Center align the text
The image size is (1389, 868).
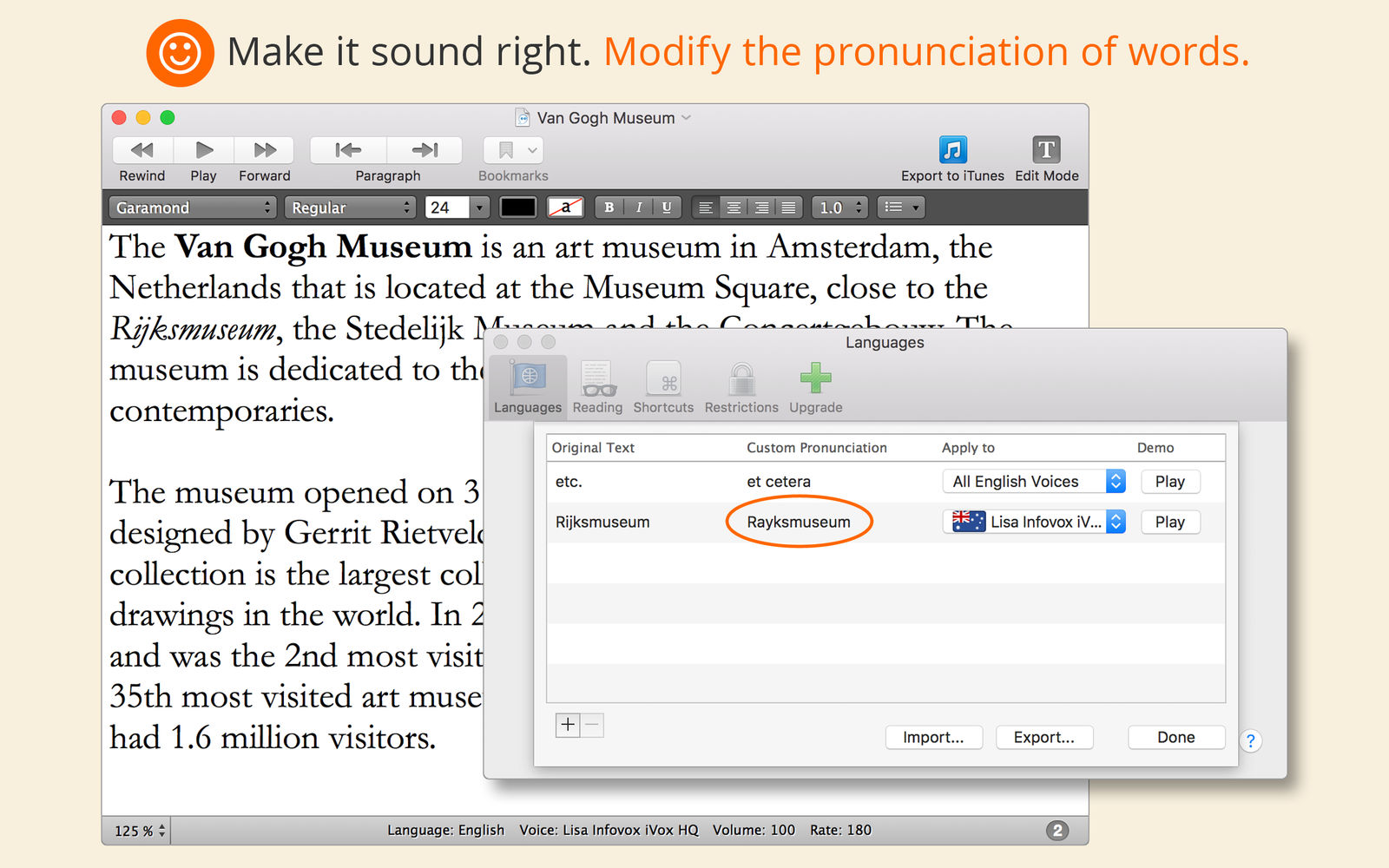pos(734,207)
